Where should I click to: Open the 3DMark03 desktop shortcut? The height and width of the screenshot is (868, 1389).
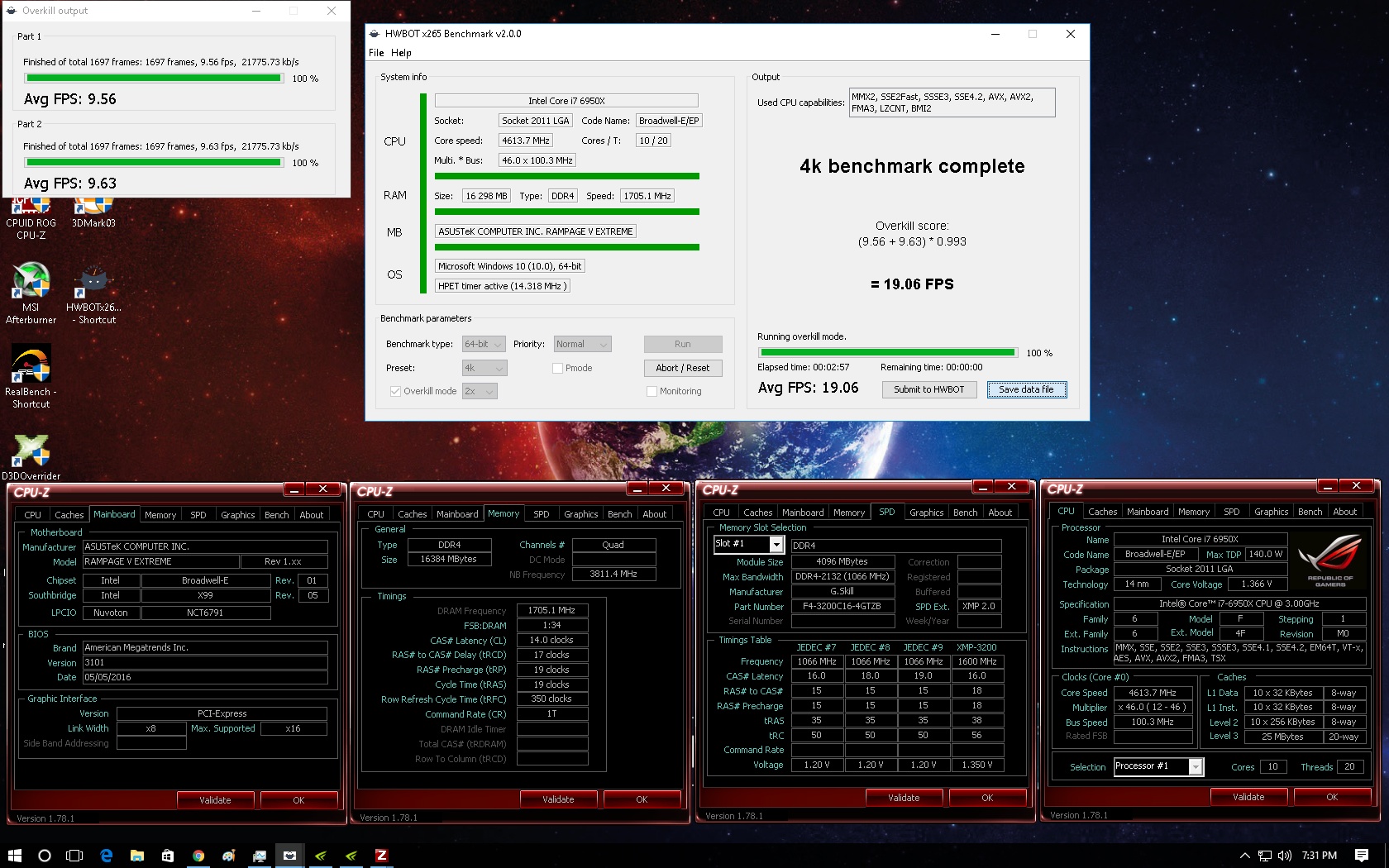93,214
